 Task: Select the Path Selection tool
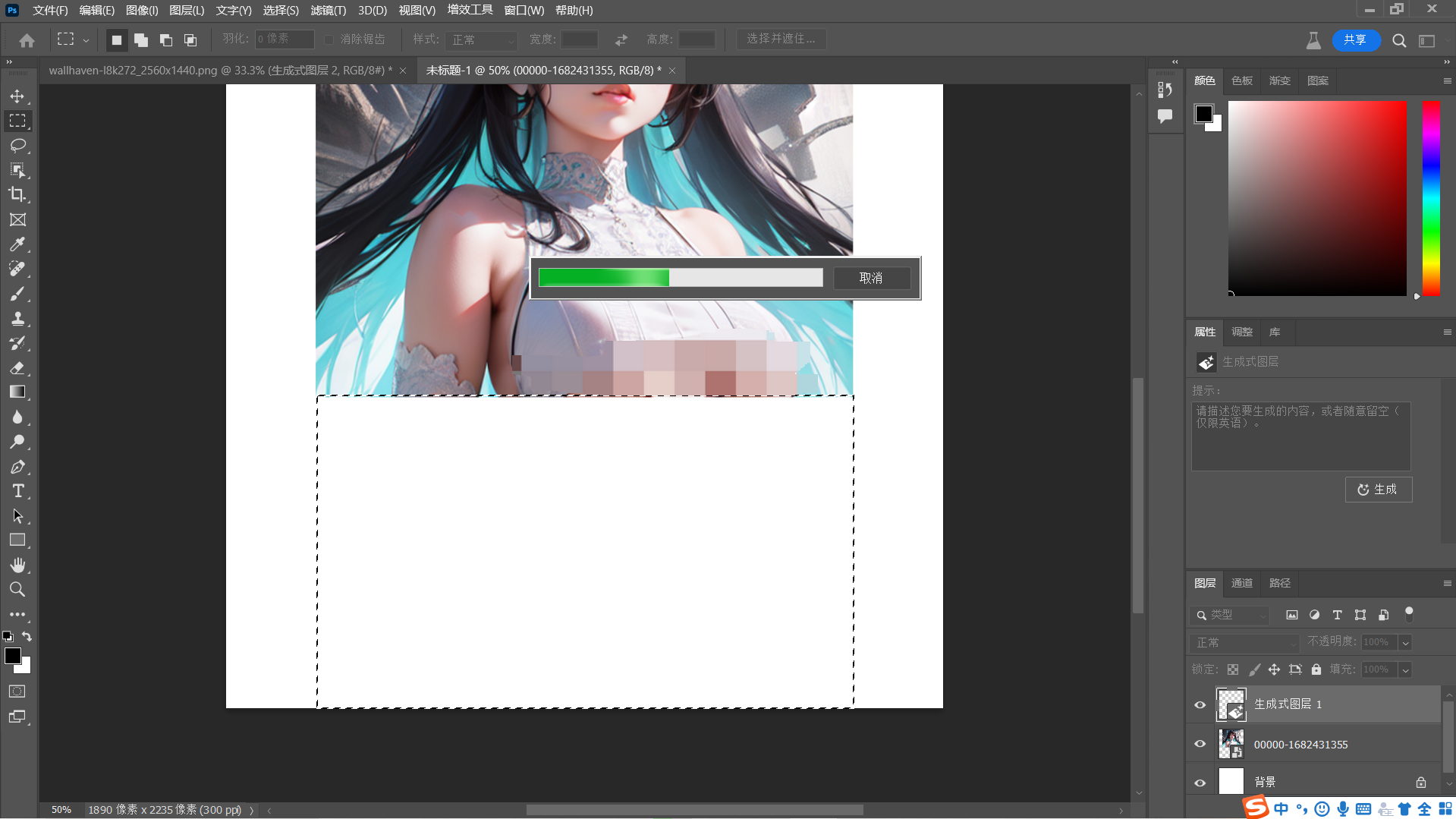(x=17, y=515)
